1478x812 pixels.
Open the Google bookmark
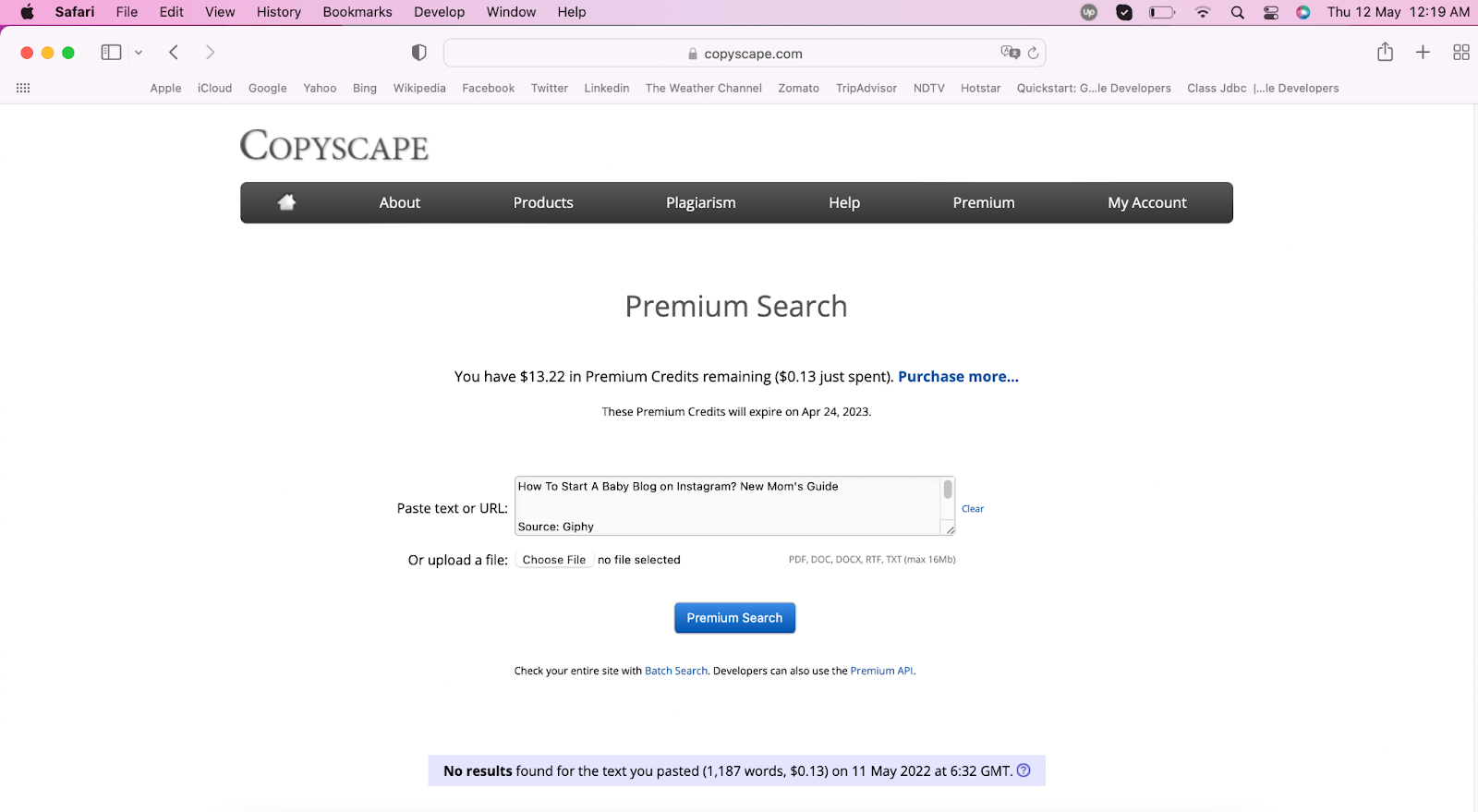click(268, 89)
